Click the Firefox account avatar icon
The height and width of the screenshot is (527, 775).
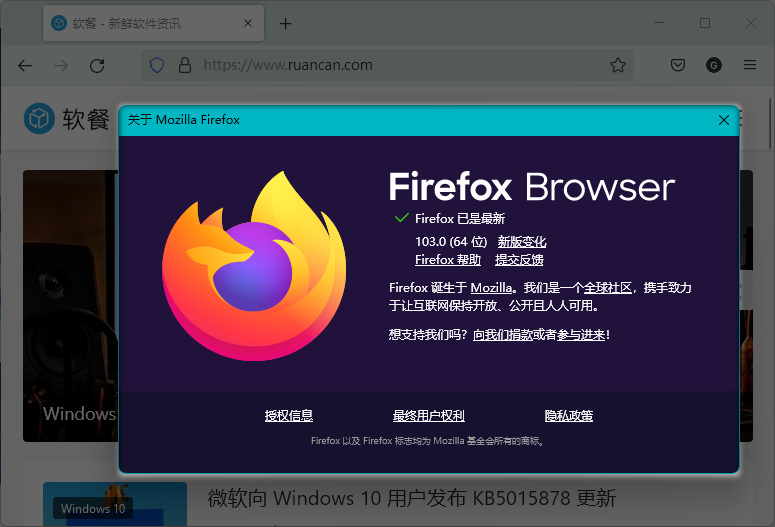713,65
